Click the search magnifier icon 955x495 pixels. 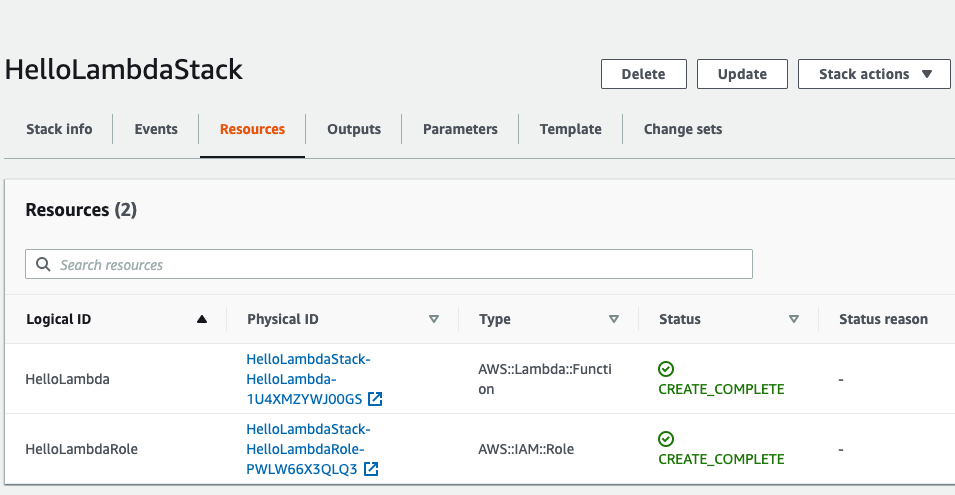[x=43, y=264]
